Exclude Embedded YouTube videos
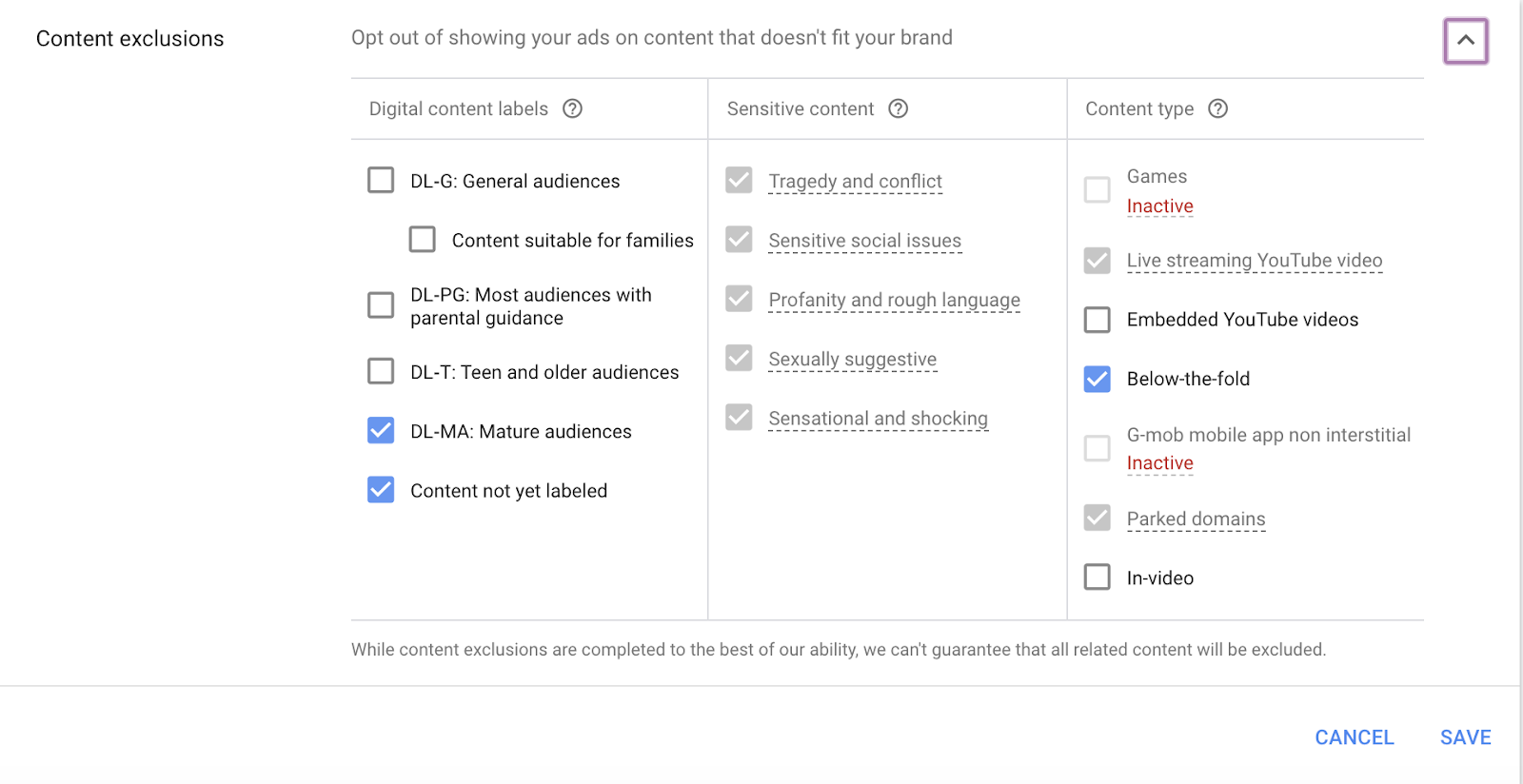The image size is (1523, 784). (1098, 320)
